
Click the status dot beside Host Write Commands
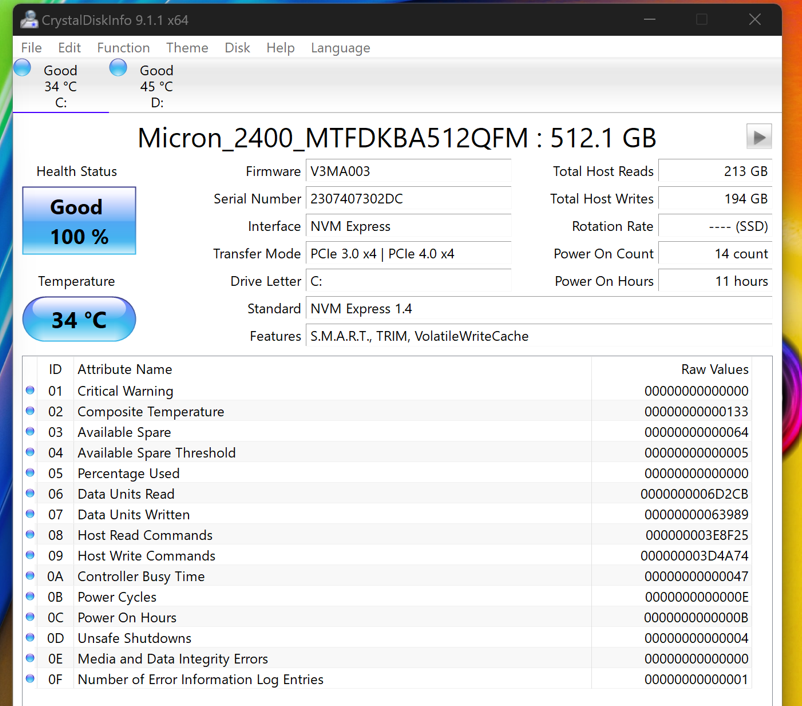pos(30,555)
